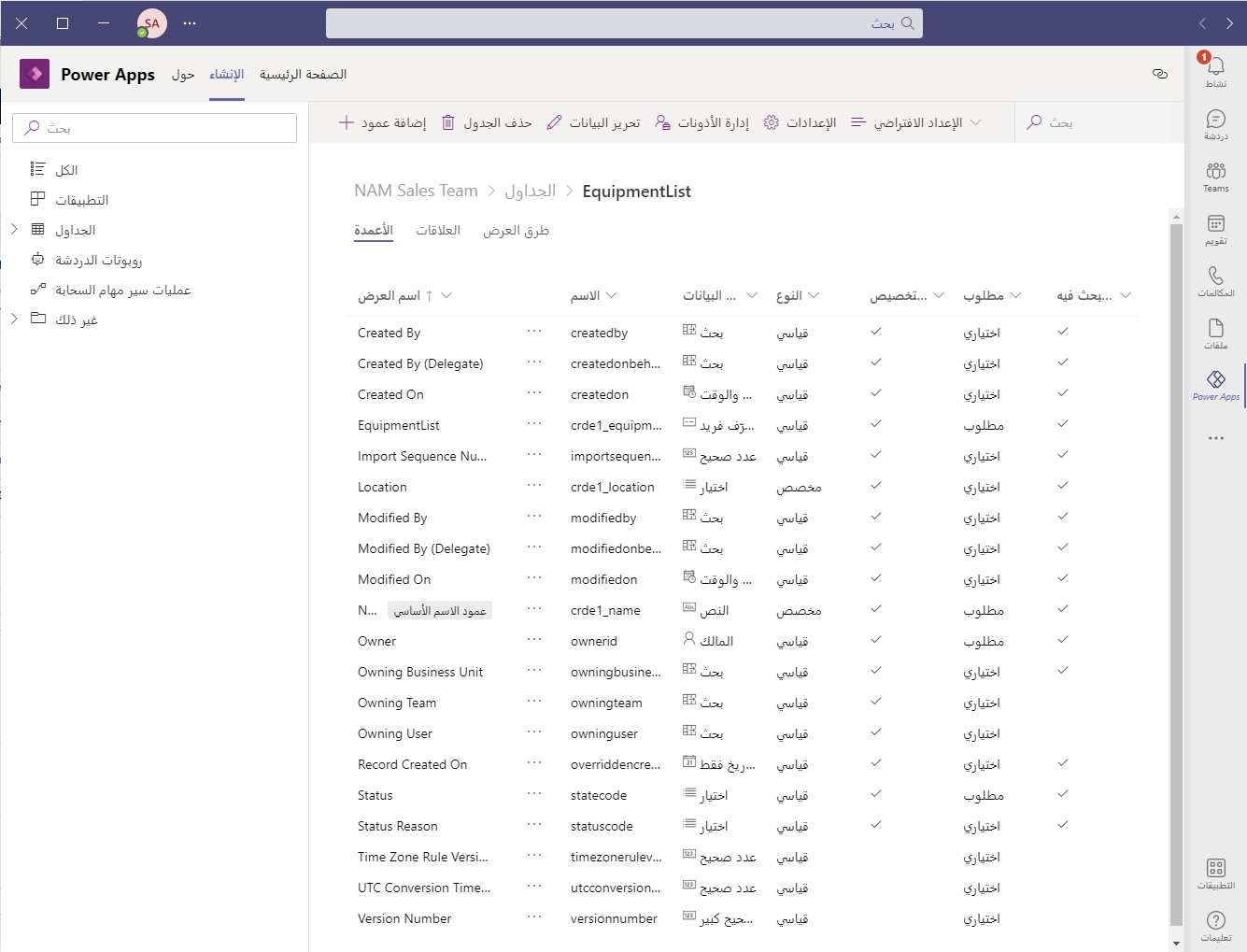
Task: Open الصفحة الرئيسية home tab
Action: pyautogui.click(x=303, y=74)
